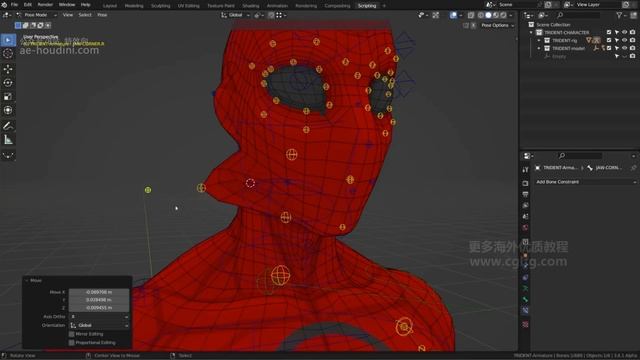Viewport: 640px width, 360px height.
Task: Hide TRIDENT-rig with its eye icon
Action: pos(624,40)
